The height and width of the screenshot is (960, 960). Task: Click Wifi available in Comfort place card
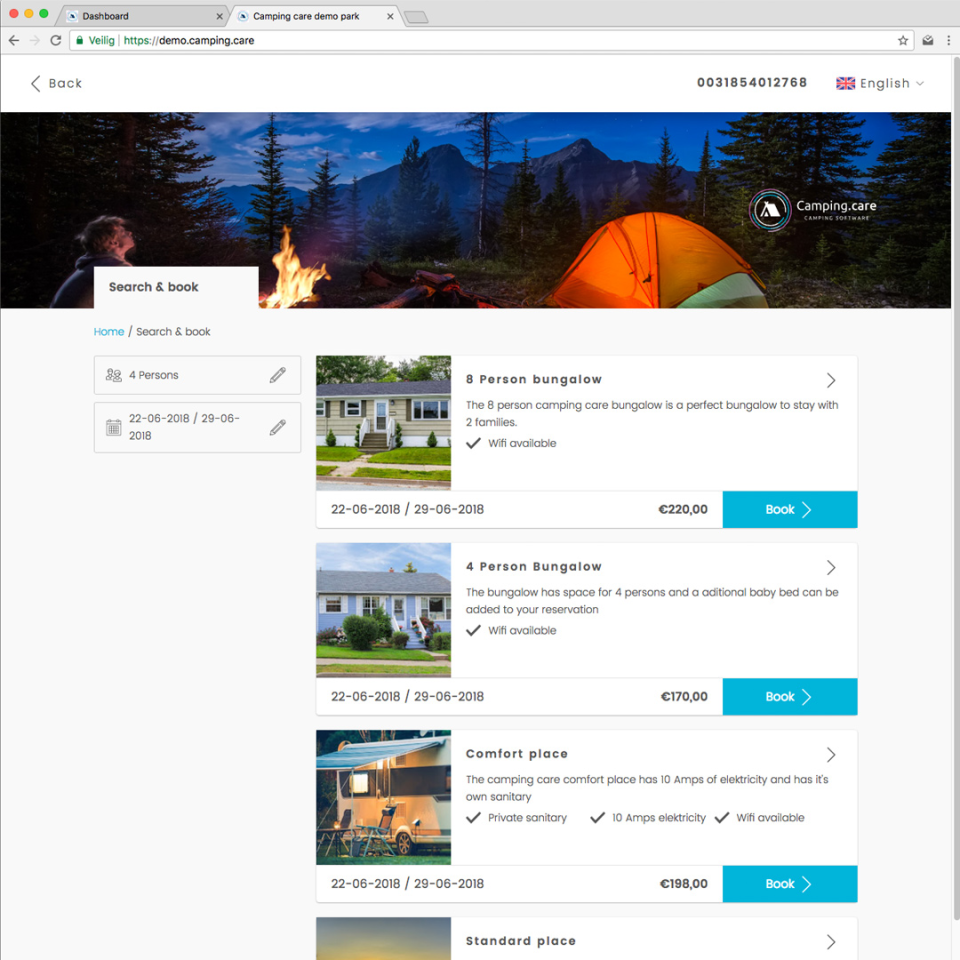tap(770, 818)
